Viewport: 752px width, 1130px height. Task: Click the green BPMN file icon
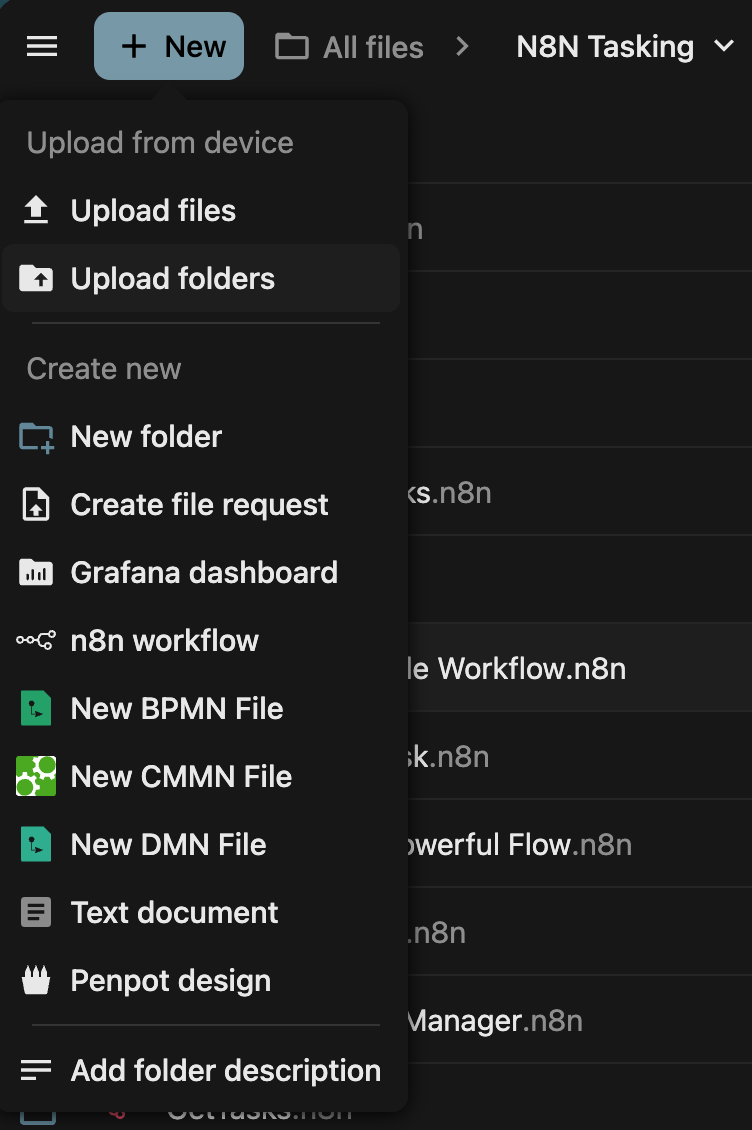click(x=36, y=708)
